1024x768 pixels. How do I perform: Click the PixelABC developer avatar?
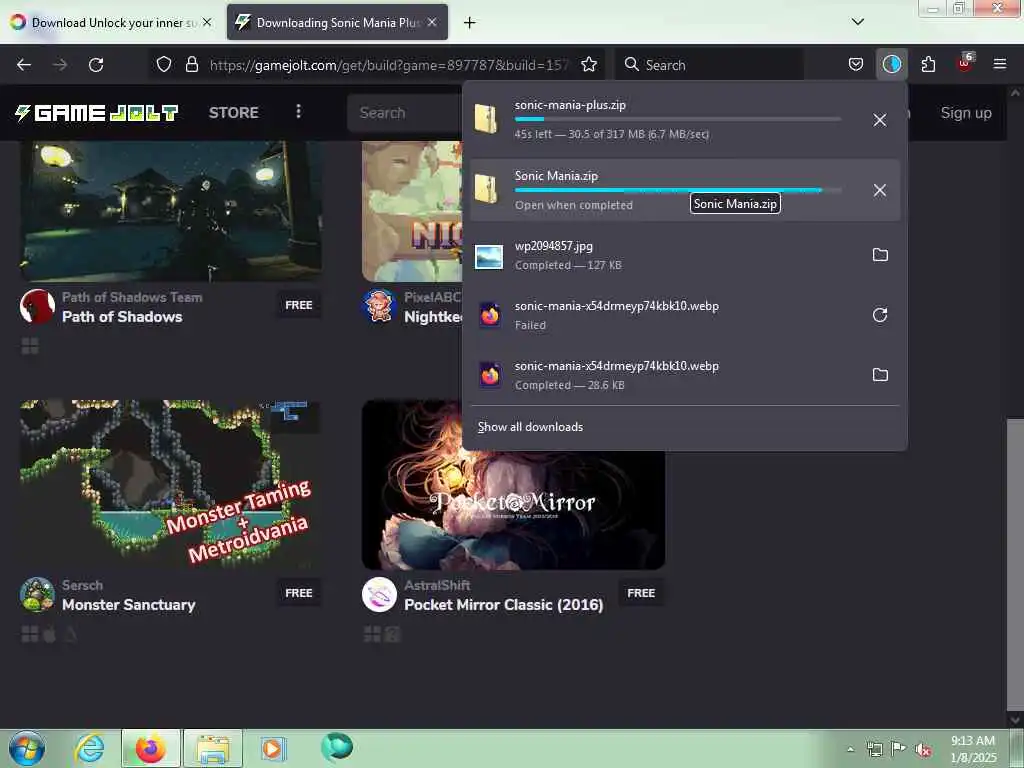coord(379,306)
